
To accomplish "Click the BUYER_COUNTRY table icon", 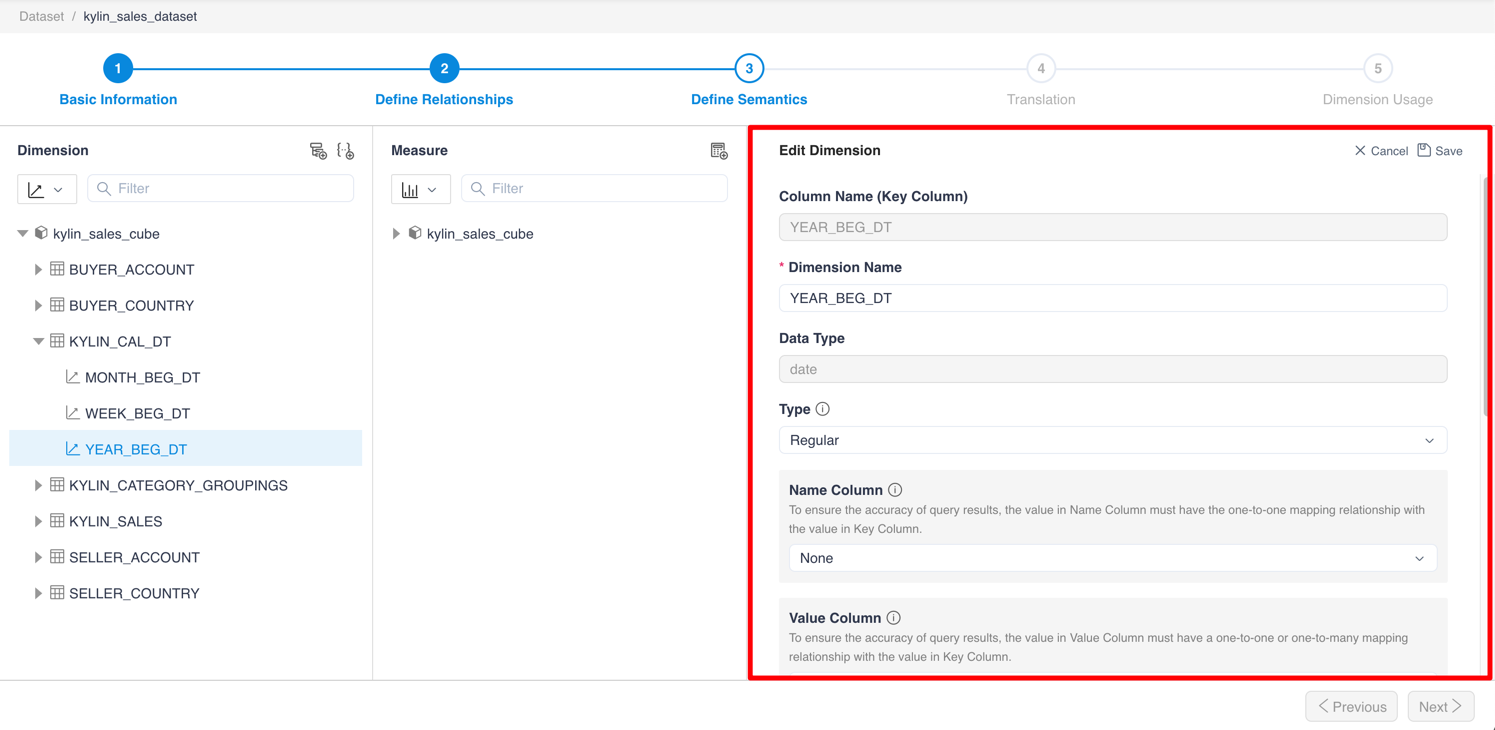I will (x=57, y=305).
